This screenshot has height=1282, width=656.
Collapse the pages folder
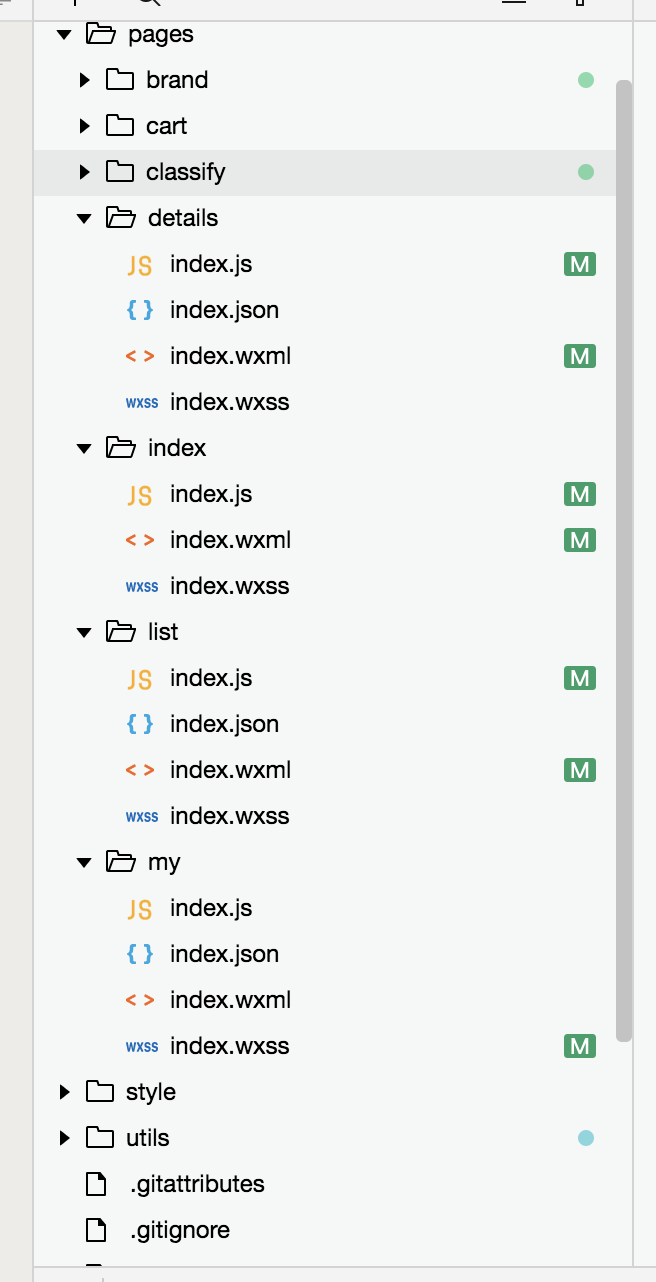[64, 35]
